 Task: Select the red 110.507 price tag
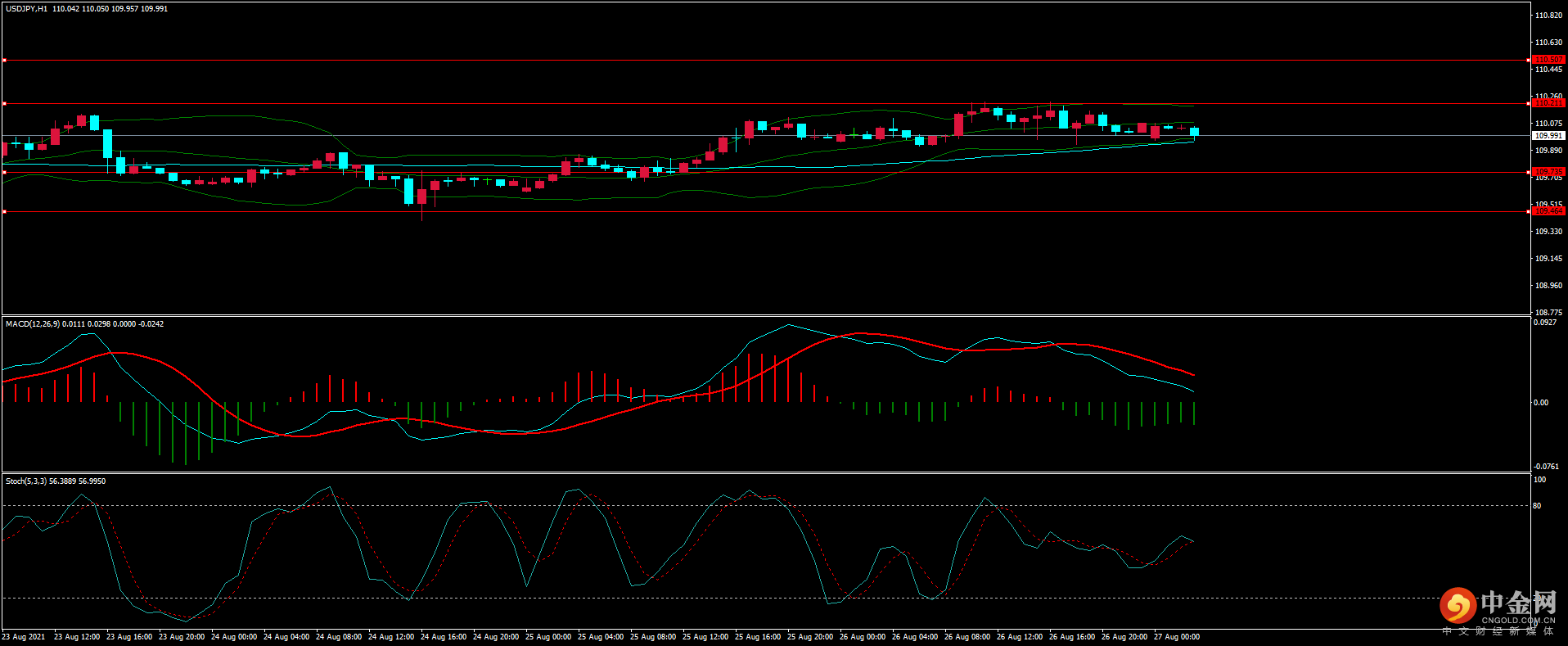[x=1548, y=60]
